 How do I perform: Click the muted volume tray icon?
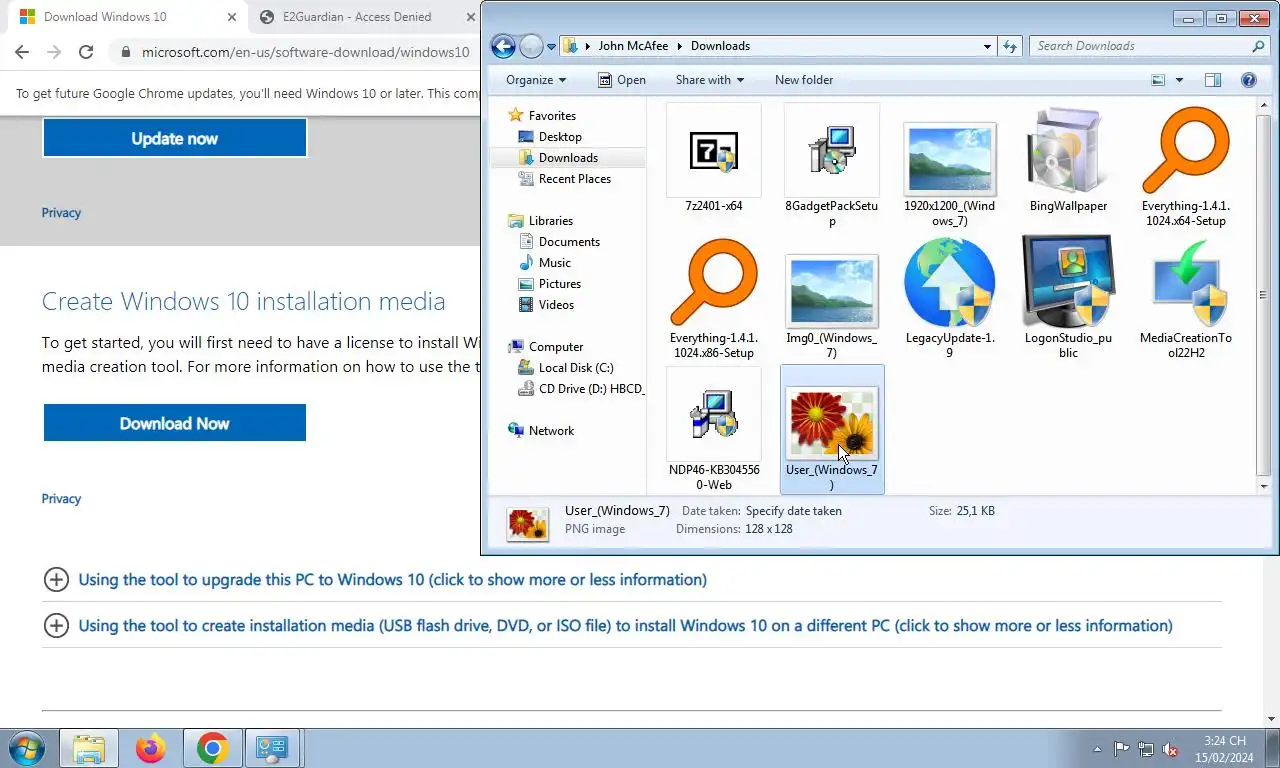click(1170, 749)
